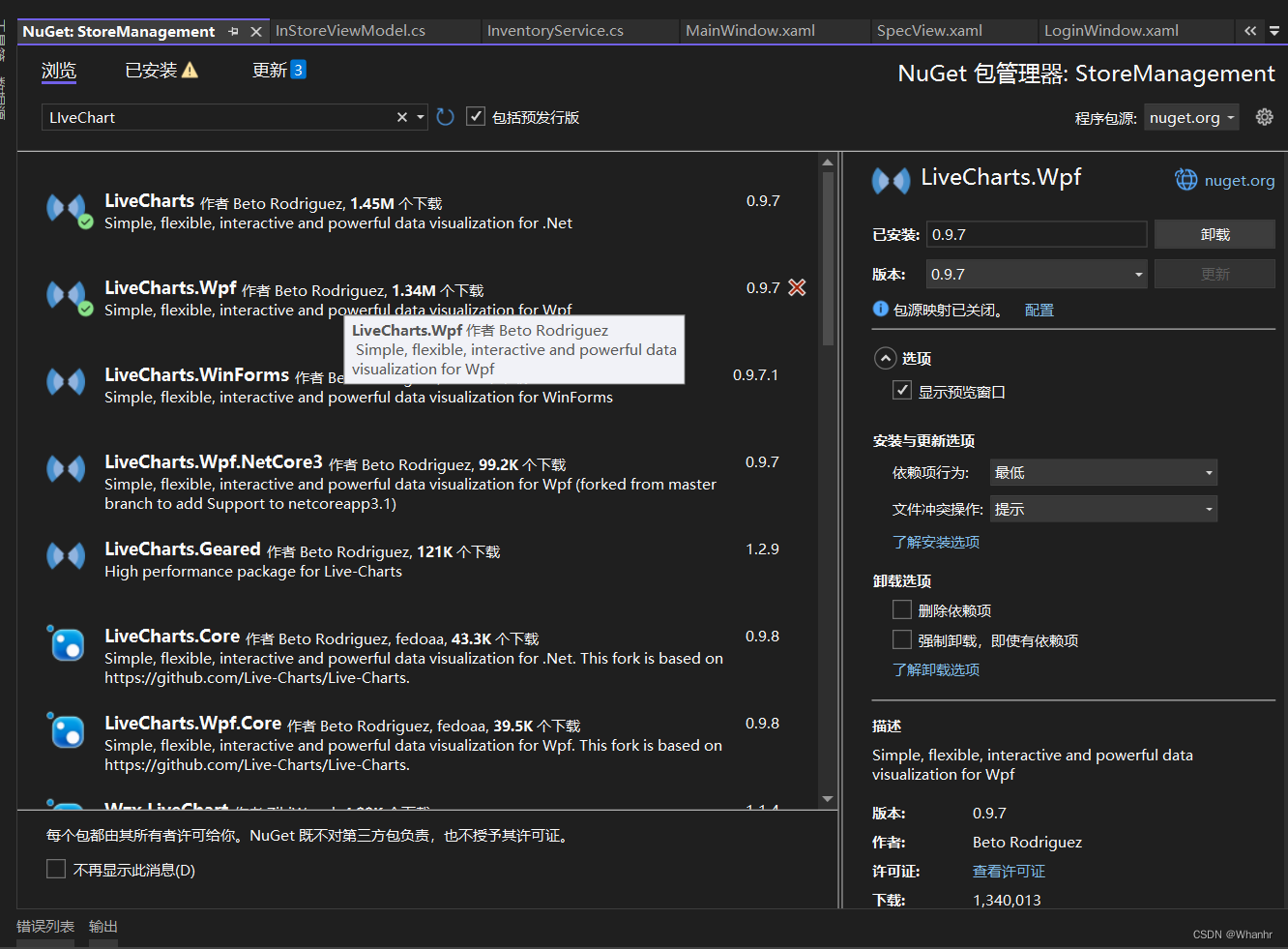Uninstall LiveCharts.Wpf via the red X icon
The width and height of the screenshot is (1288, 949).
797,286
